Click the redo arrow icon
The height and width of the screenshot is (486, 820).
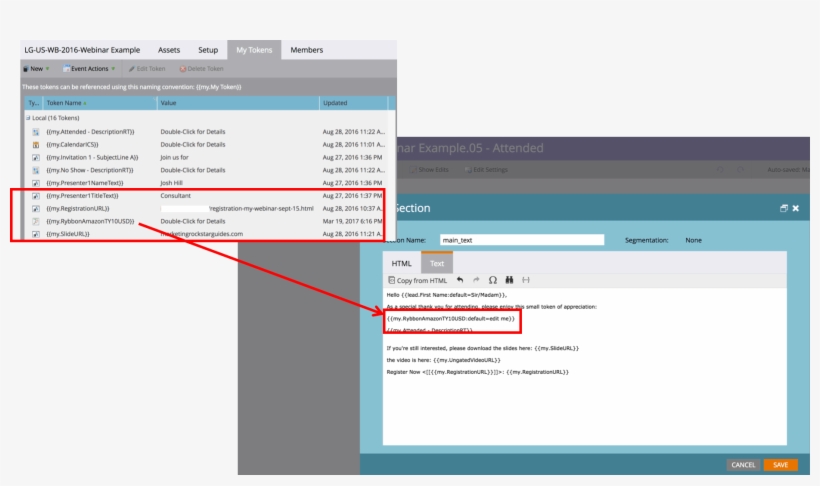476,280
